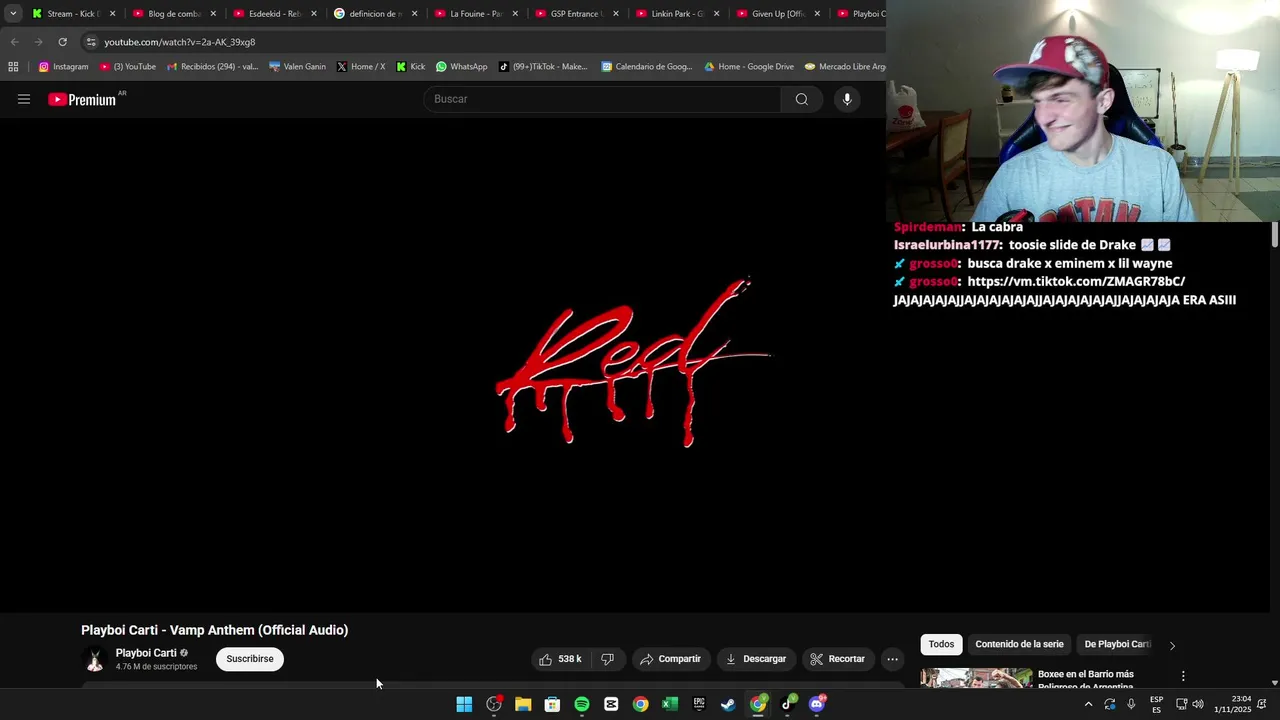This screenshot has height=720, width=1280.
Task: Open Home / X bookmark
Action: (360, 67)
